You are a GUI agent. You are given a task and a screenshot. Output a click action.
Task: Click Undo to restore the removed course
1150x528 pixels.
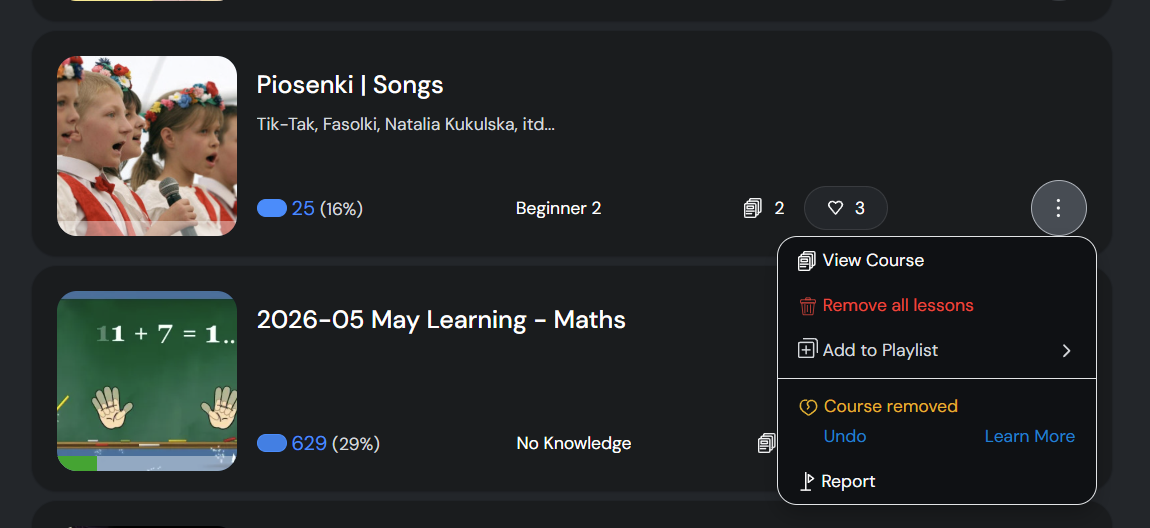tap(845, 436)
